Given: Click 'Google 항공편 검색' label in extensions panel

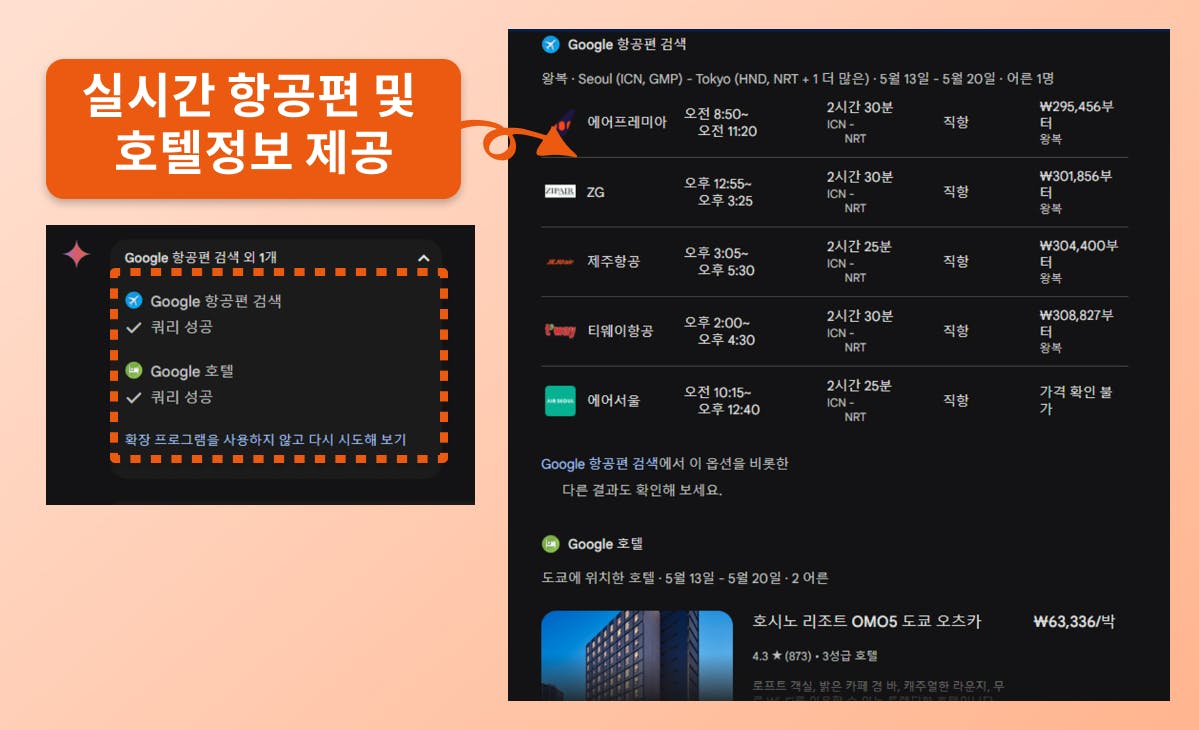Looking at the screenshot, I should (x=216, y=301).
